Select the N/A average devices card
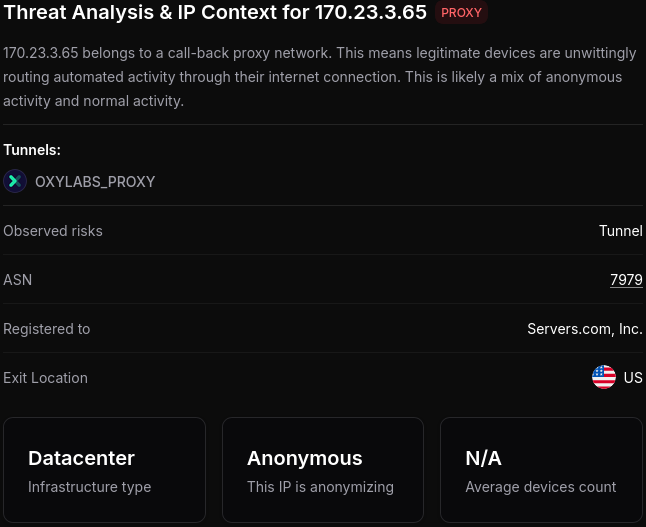The image size is (646, 527). point(541,470)
